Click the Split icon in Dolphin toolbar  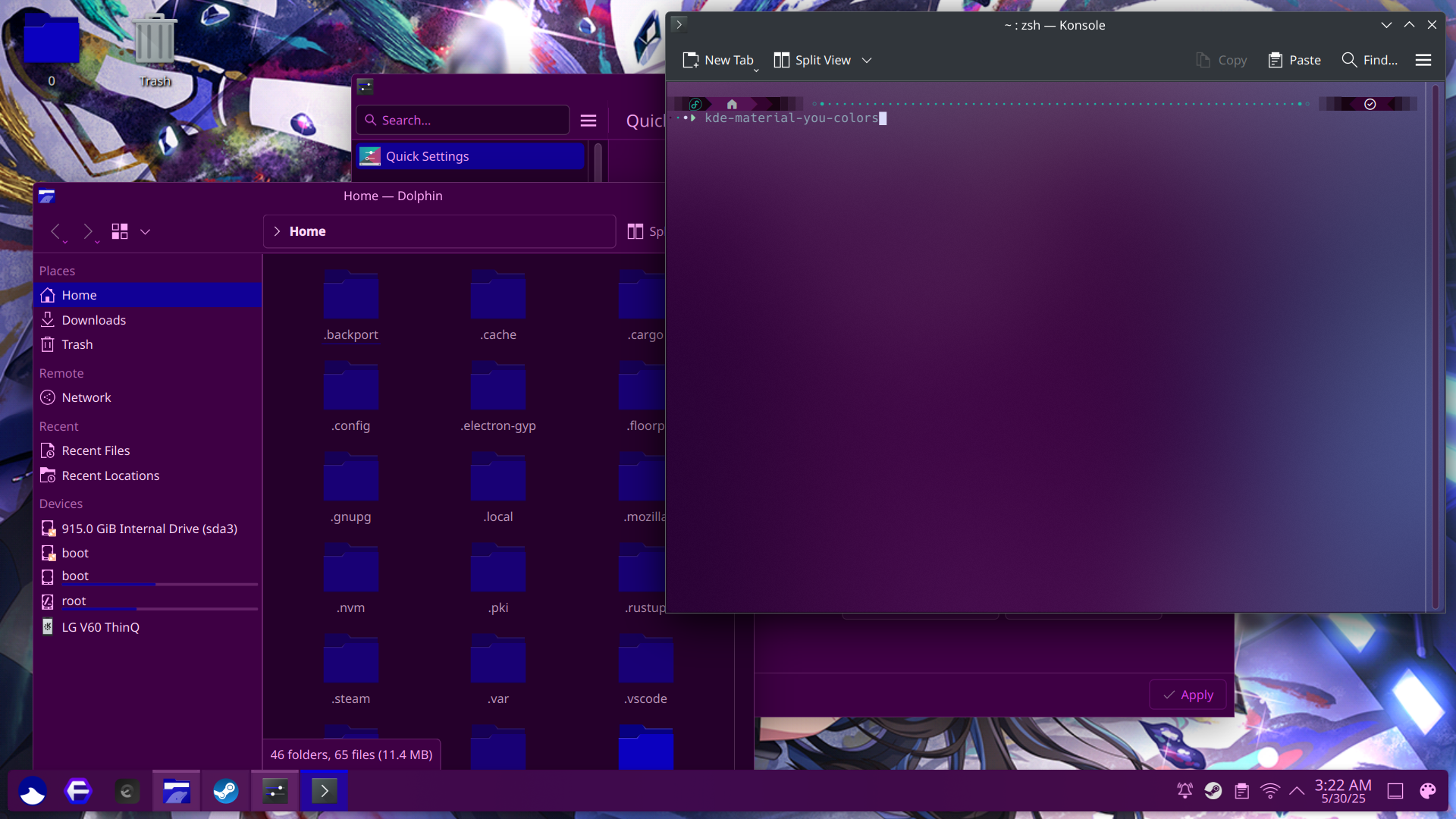tap(635, 231)
